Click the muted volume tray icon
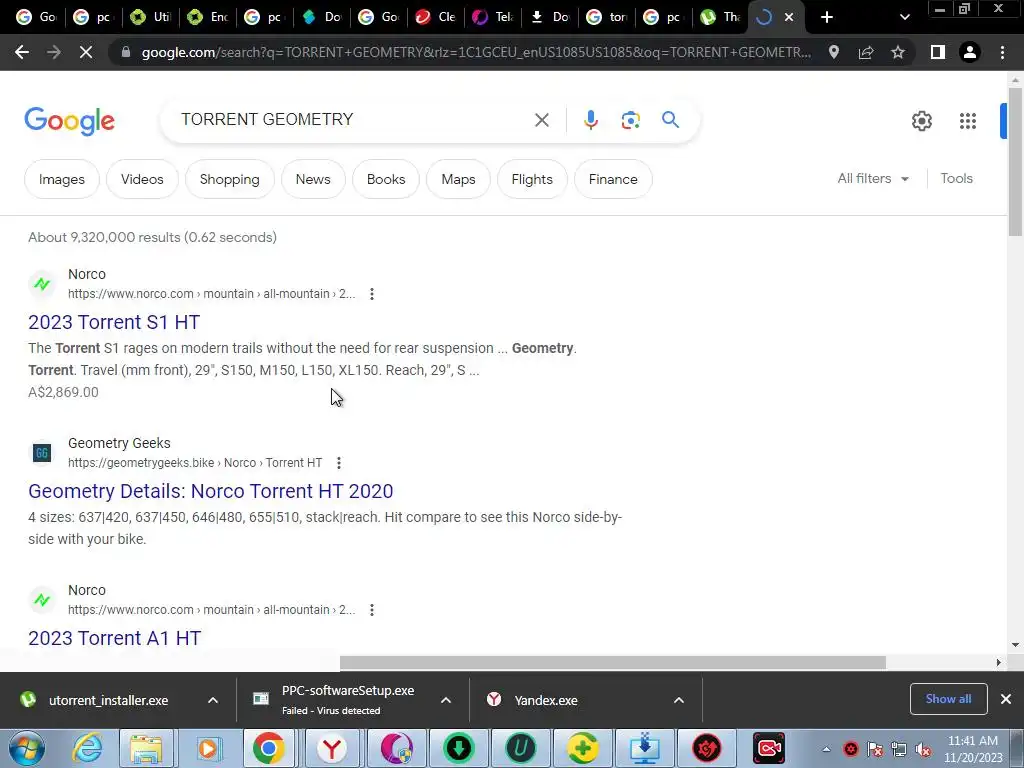 tap(923, 750)
